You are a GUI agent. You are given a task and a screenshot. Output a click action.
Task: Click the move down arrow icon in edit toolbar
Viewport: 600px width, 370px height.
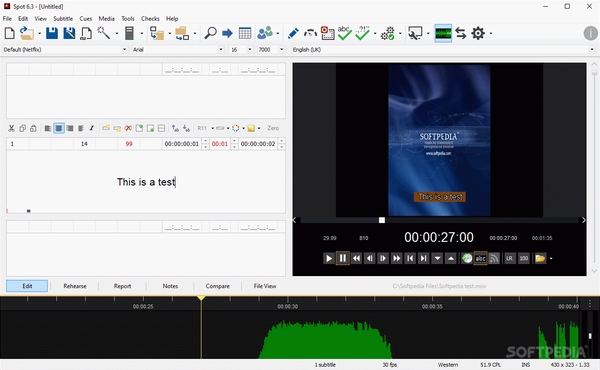[x=186, y=128]
